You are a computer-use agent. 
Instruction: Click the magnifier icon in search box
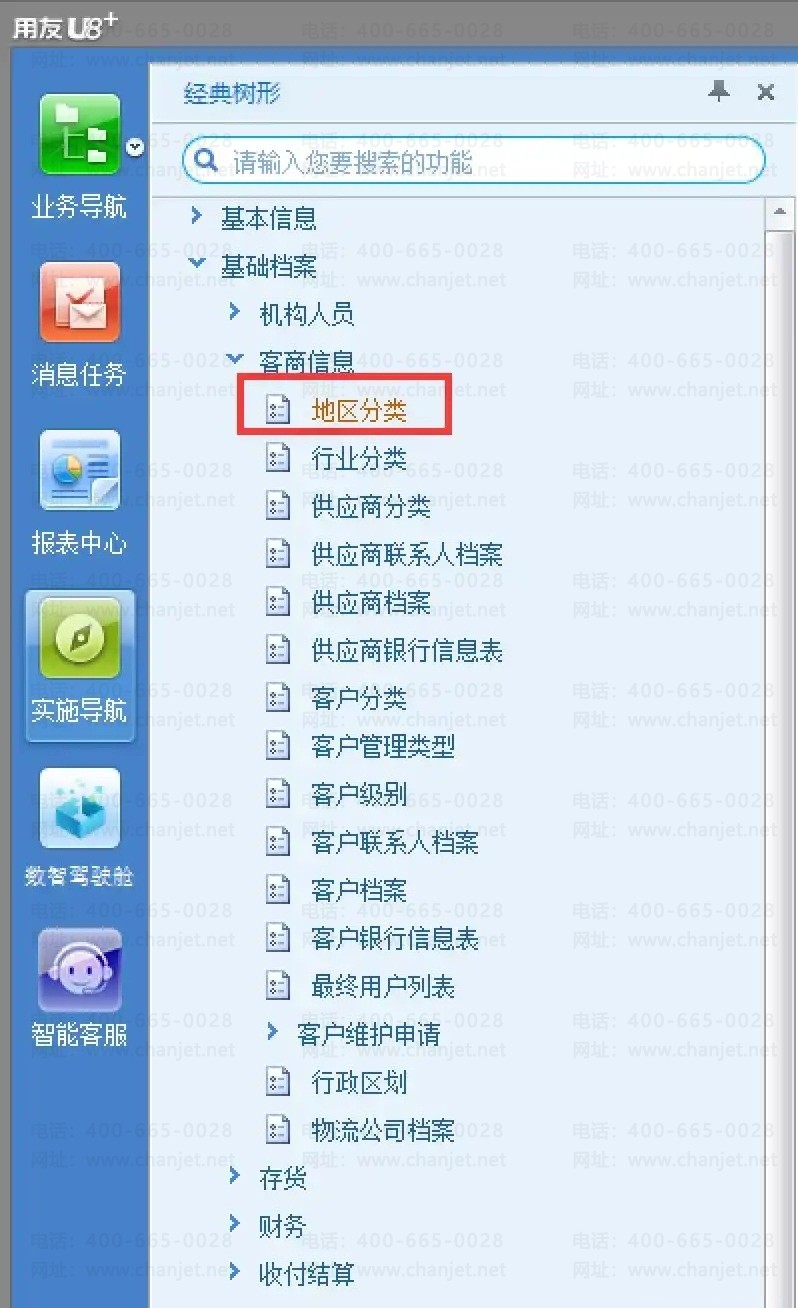tap(205, 160)
